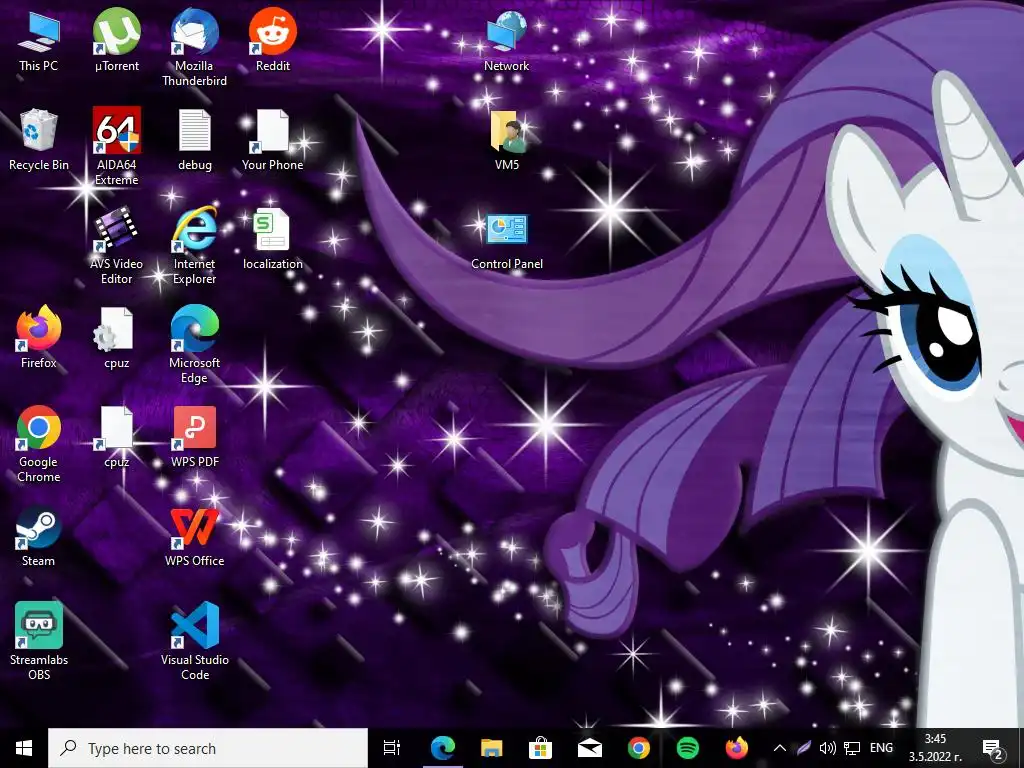Switch the ENG input language indicator
The width and height of the screenshot is (1024, 768).
tap(882, 748)
